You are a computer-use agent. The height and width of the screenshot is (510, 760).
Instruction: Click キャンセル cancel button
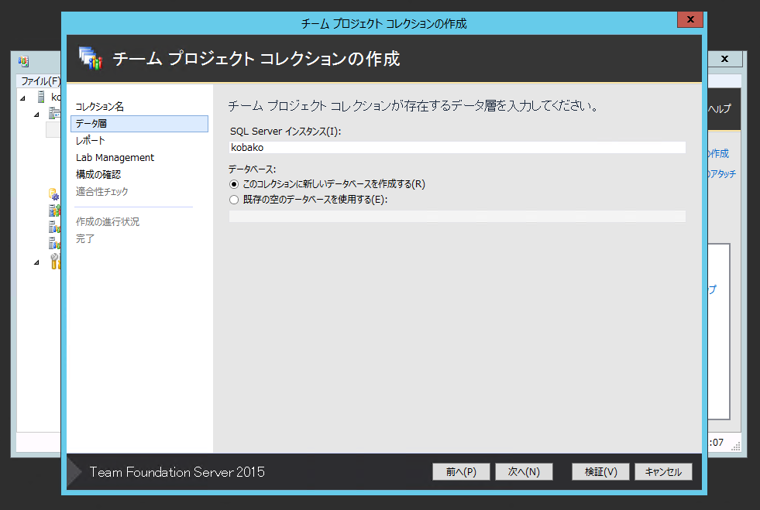[663, 472]
